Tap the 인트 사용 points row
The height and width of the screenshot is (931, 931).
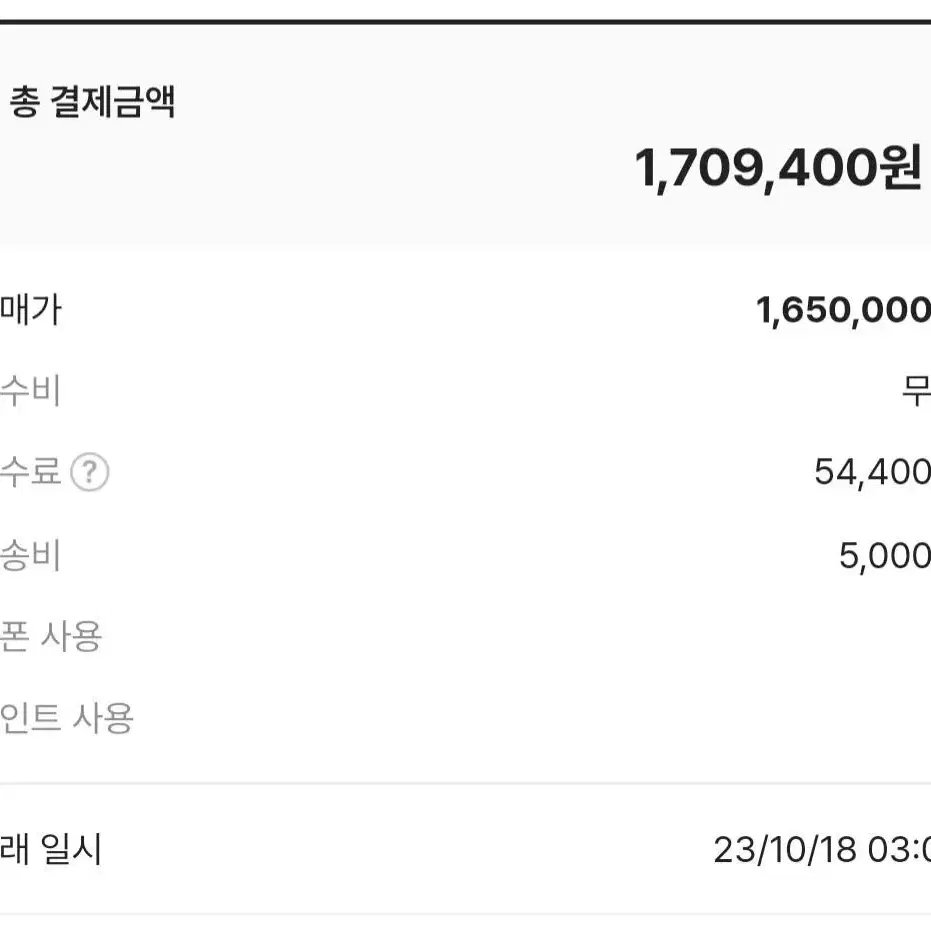tap(466, 718)
